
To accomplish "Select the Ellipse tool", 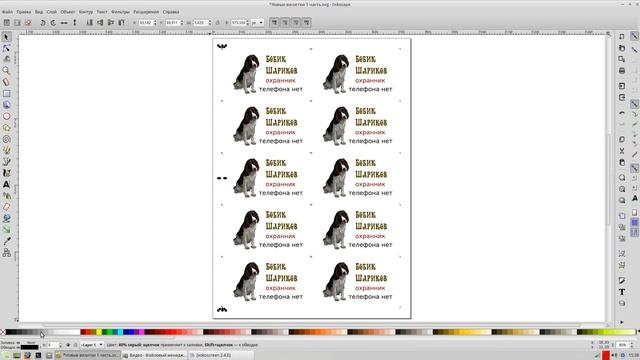I will click(6, 116).
